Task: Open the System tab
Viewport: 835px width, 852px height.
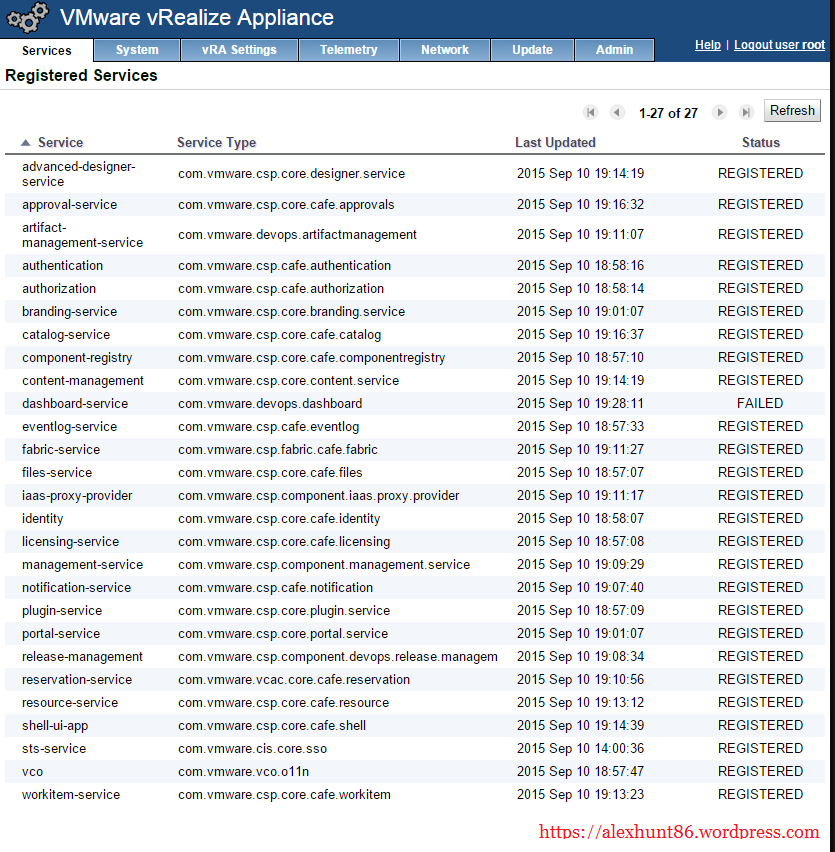Action: click(137, 50)
